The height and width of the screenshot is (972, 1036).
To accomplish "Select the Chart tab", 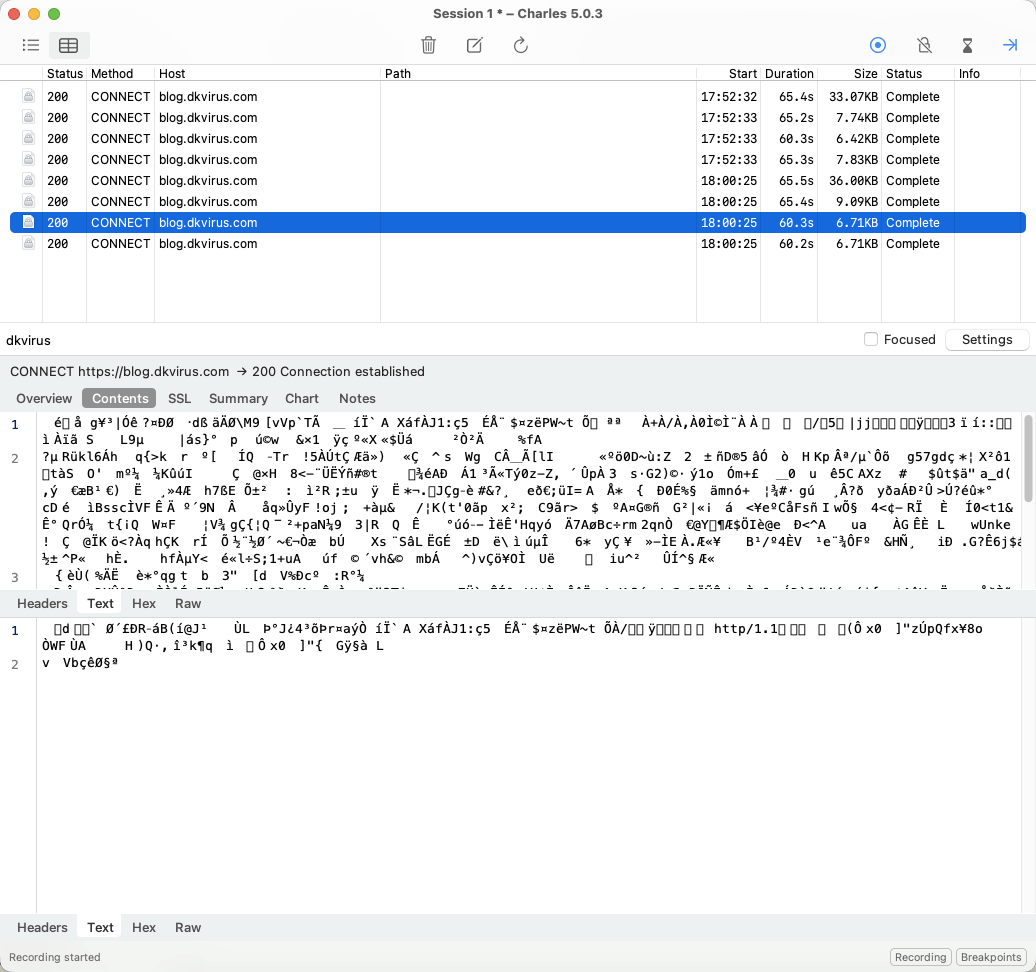I will click(302, 398).
